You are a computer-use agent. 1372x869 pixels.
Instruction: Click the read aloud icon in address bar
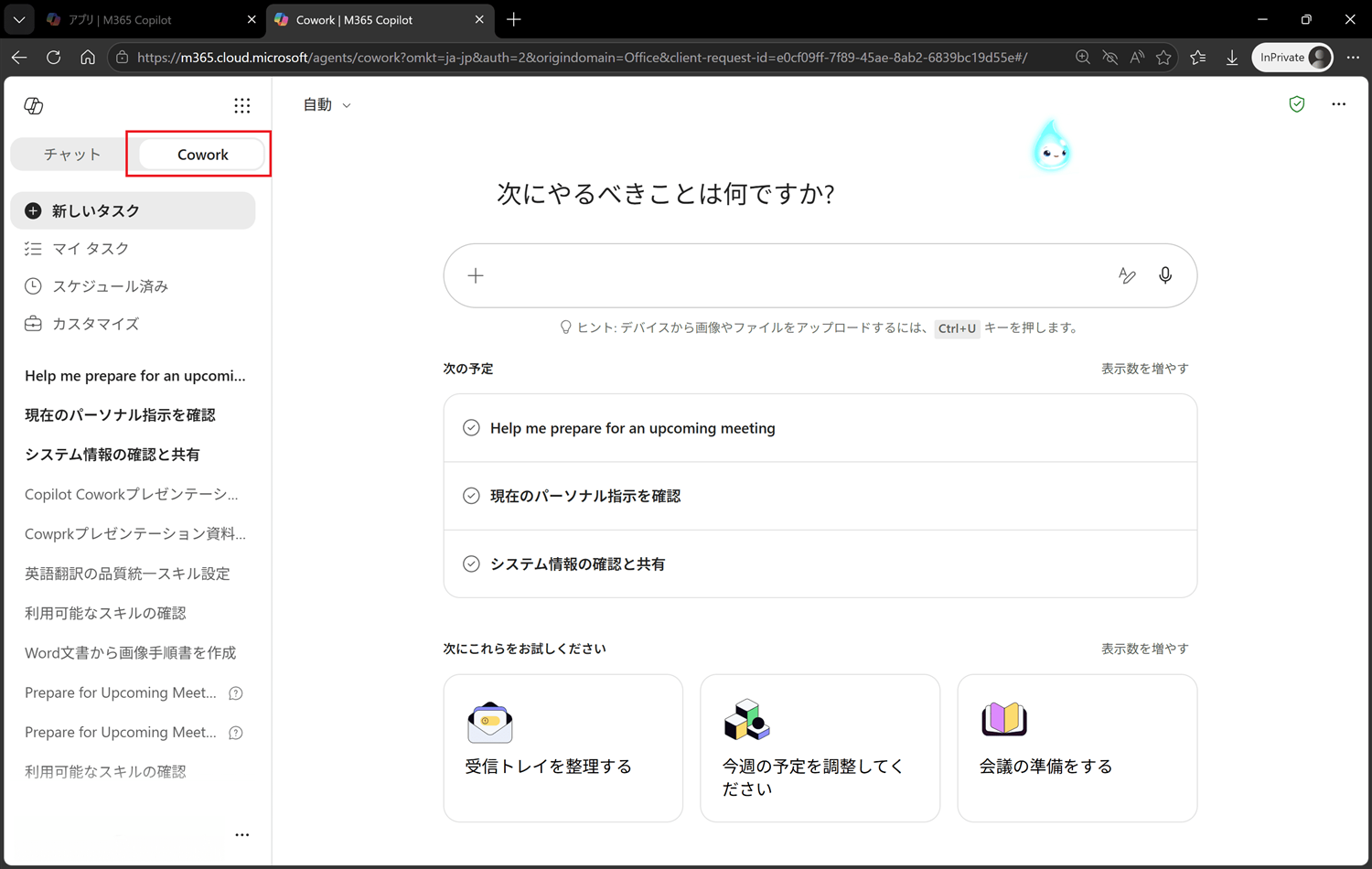point(1137,57)
